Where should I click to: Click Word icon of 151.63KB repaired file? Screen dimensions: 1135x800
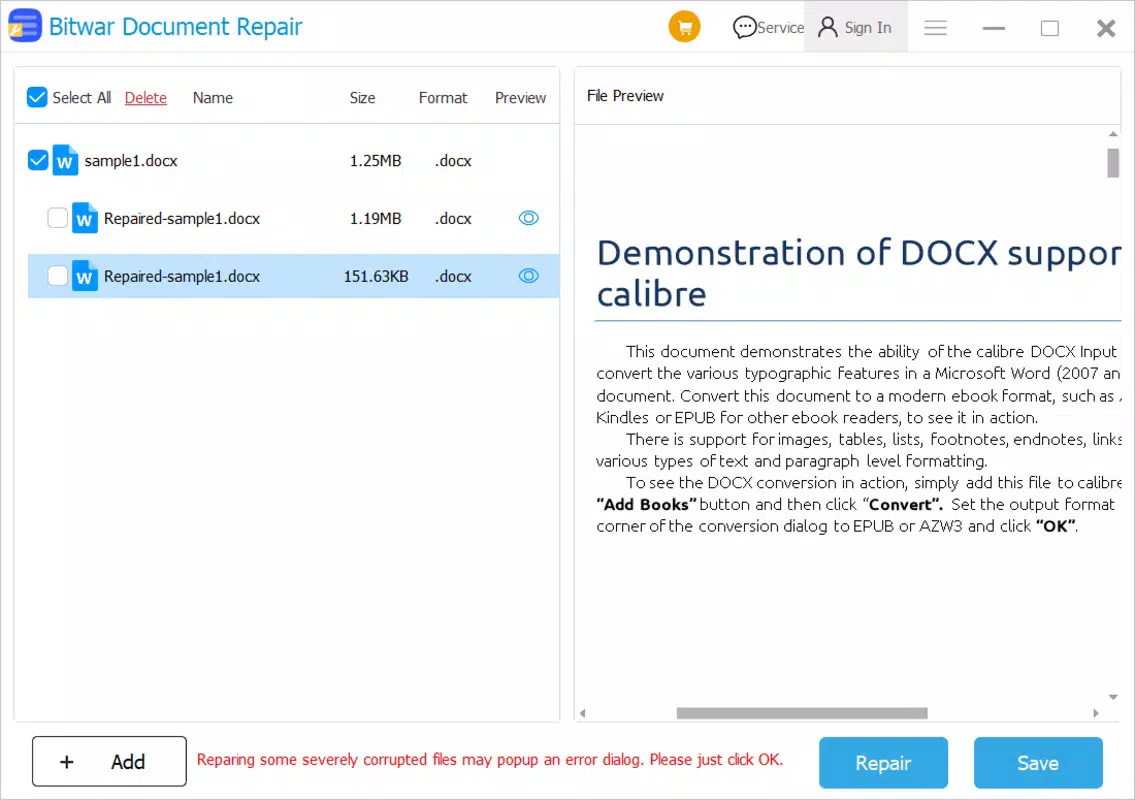[85, 276]
